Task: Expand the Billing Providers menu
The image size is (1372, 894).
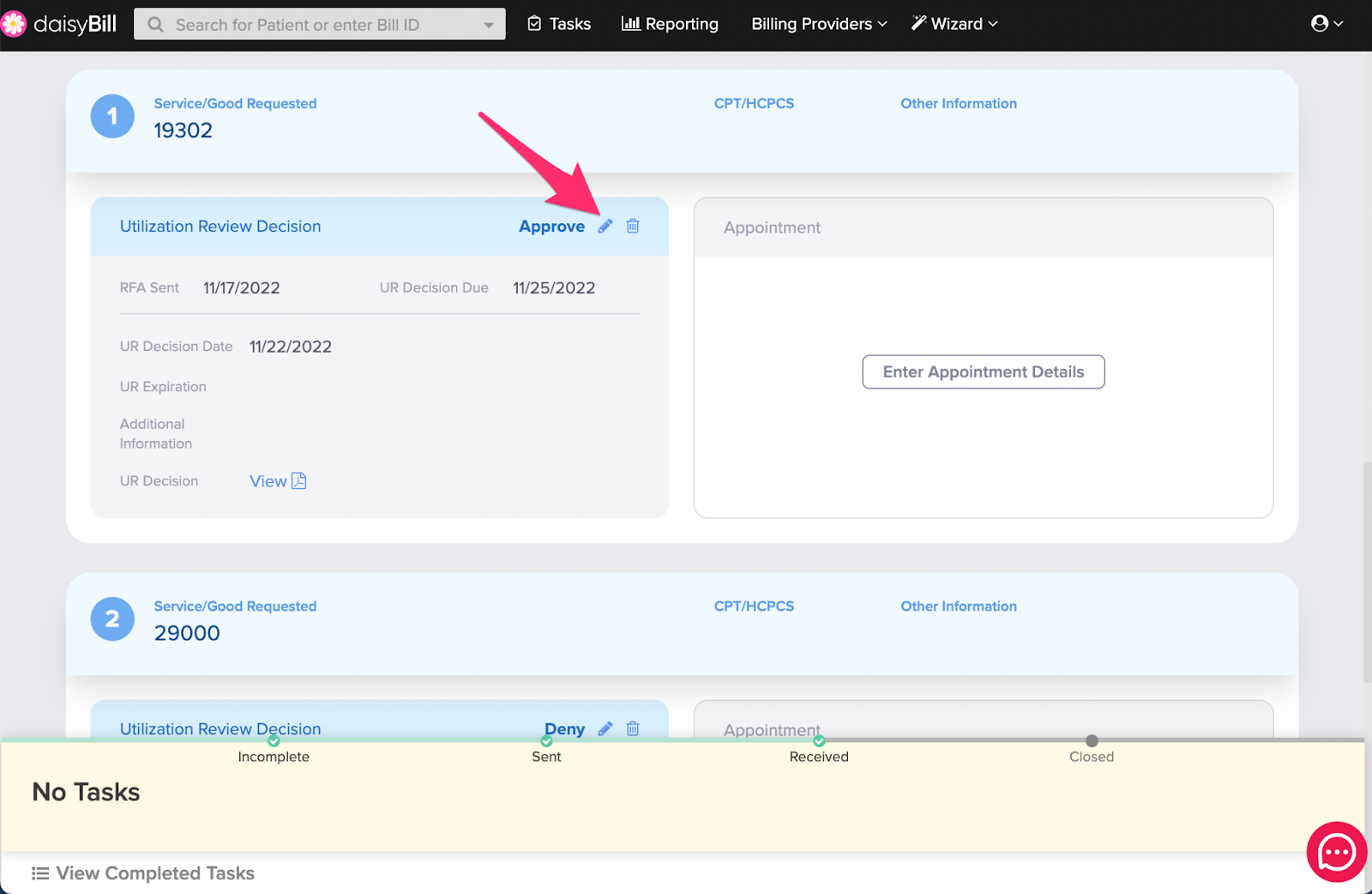Action: 819,24
